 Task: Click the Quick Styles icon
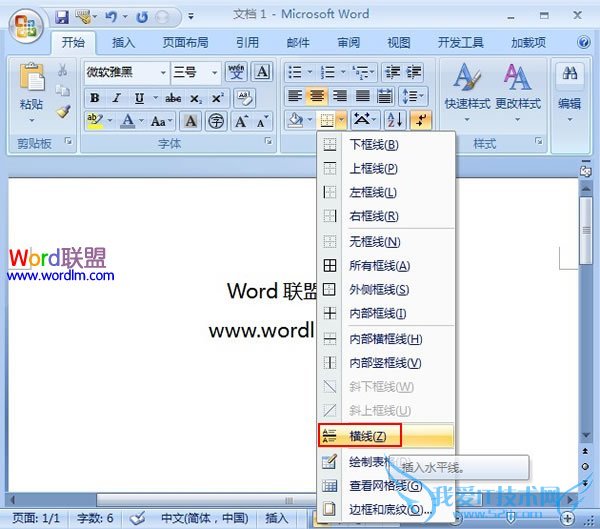pyautogui.click(x=465, y=80)
